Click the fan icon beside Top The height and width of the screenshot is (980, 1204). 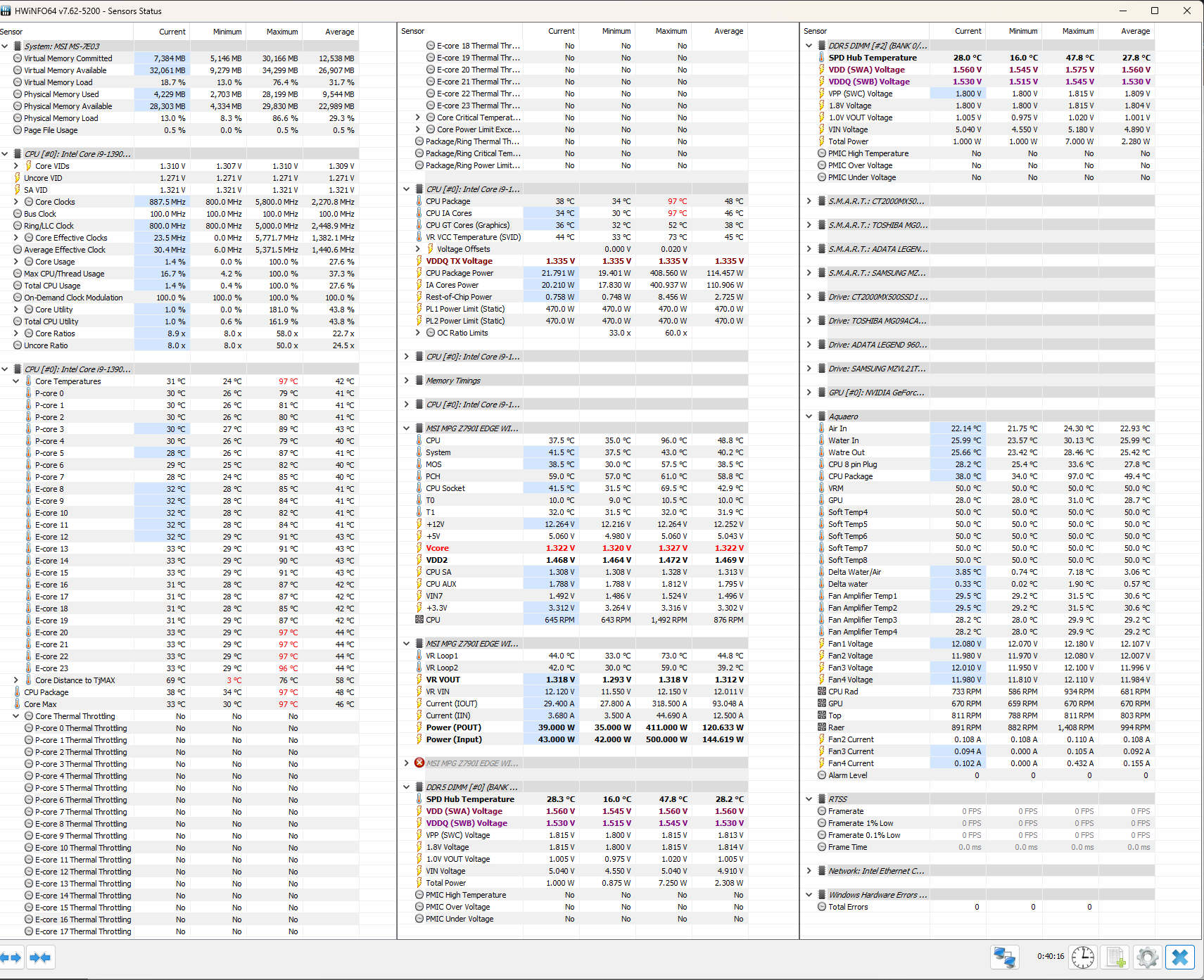[x=821, y=715]
